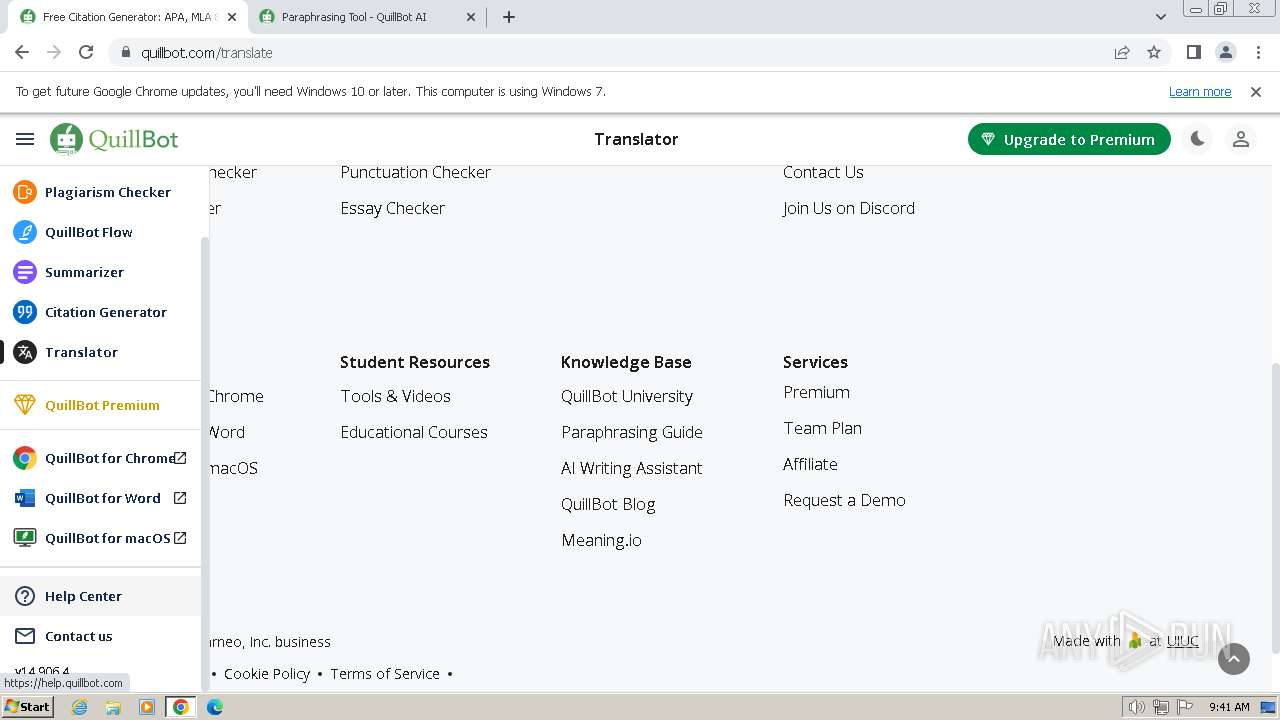Click the Plagiarism Checker sidebar icon

click(x=25, y=192)
